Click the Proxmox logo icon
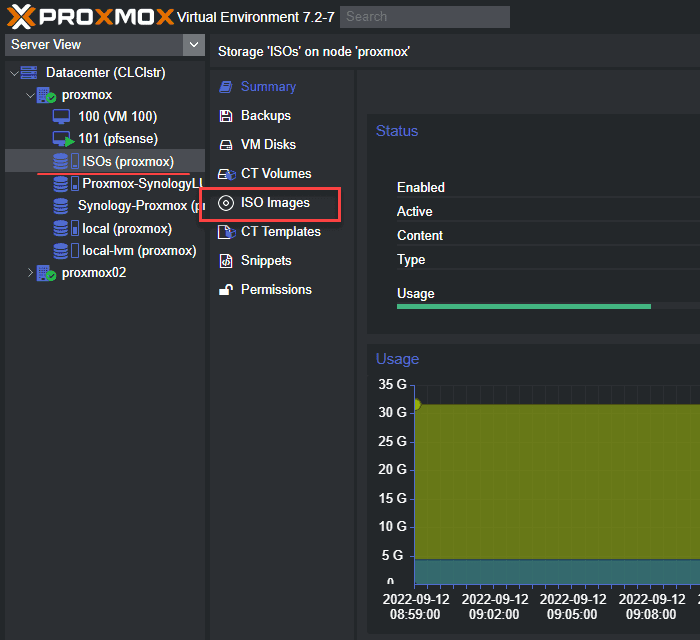The height and width of the screenshot is (640, 700). pyautogui.click(x=21, y=17)
